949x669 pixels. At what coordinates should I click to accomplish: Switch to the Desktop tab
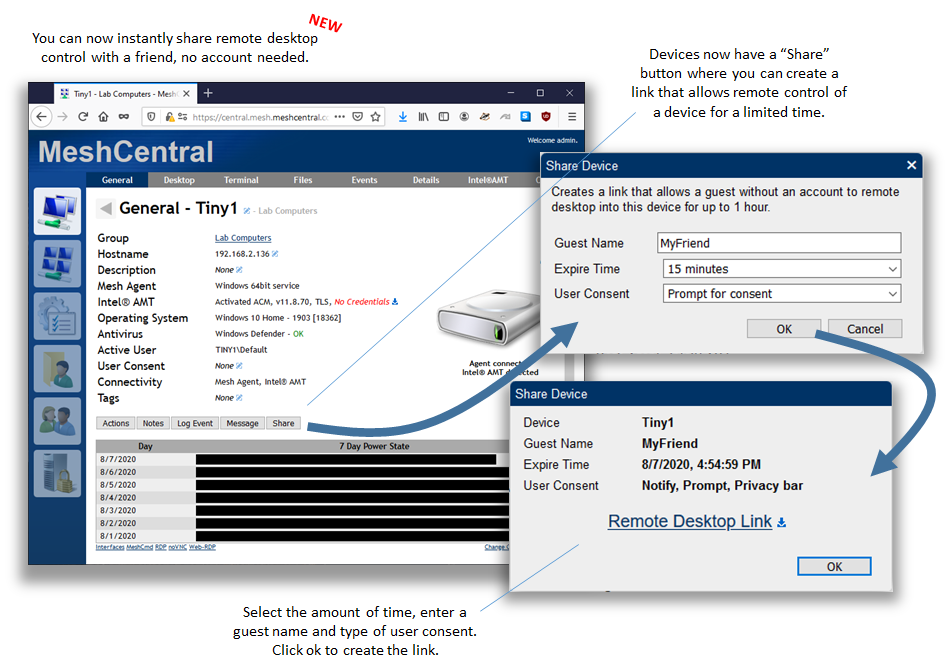[179, 180]
